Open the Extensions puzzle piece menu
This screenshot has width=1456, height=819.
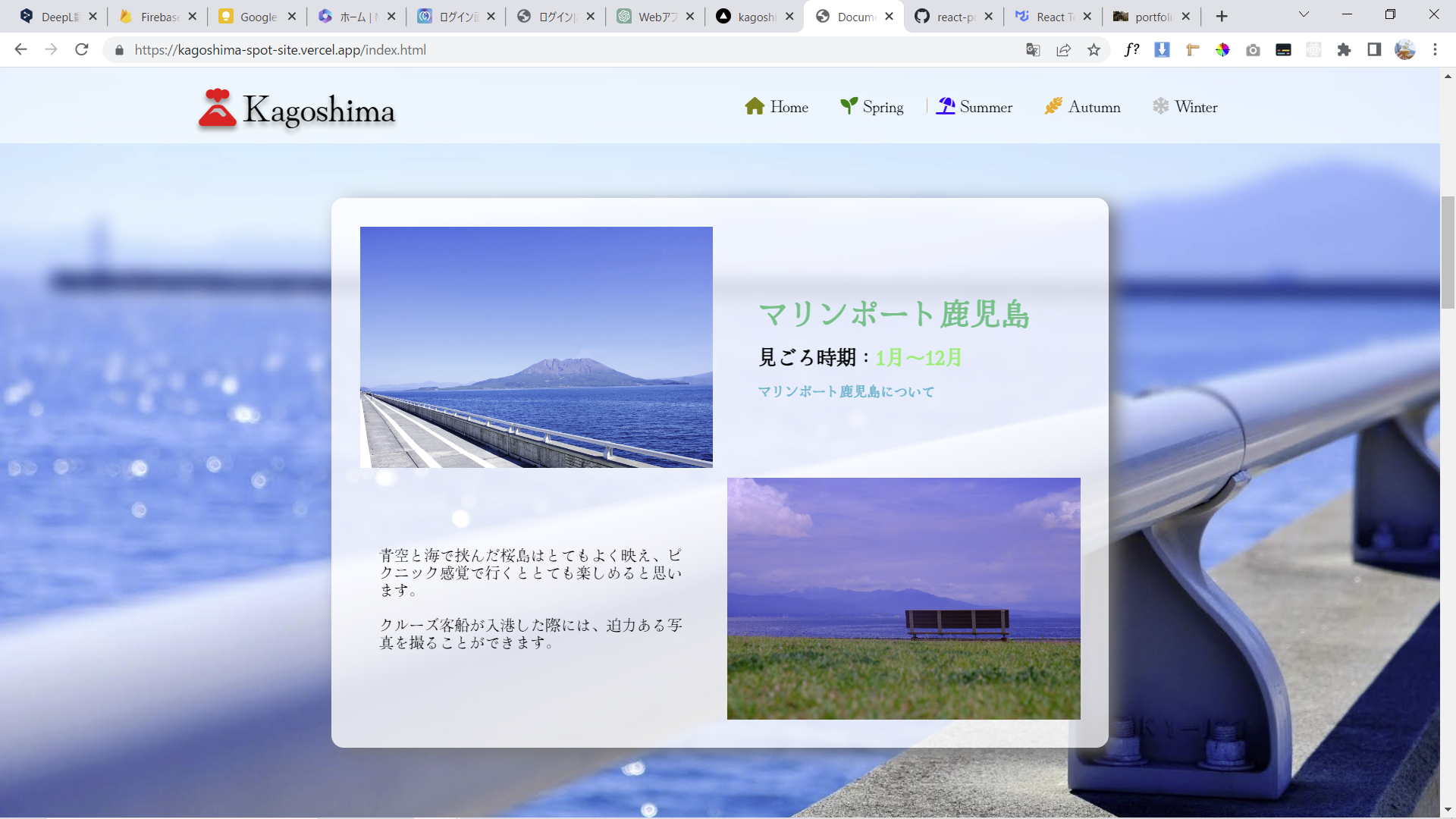point(1344,50)
